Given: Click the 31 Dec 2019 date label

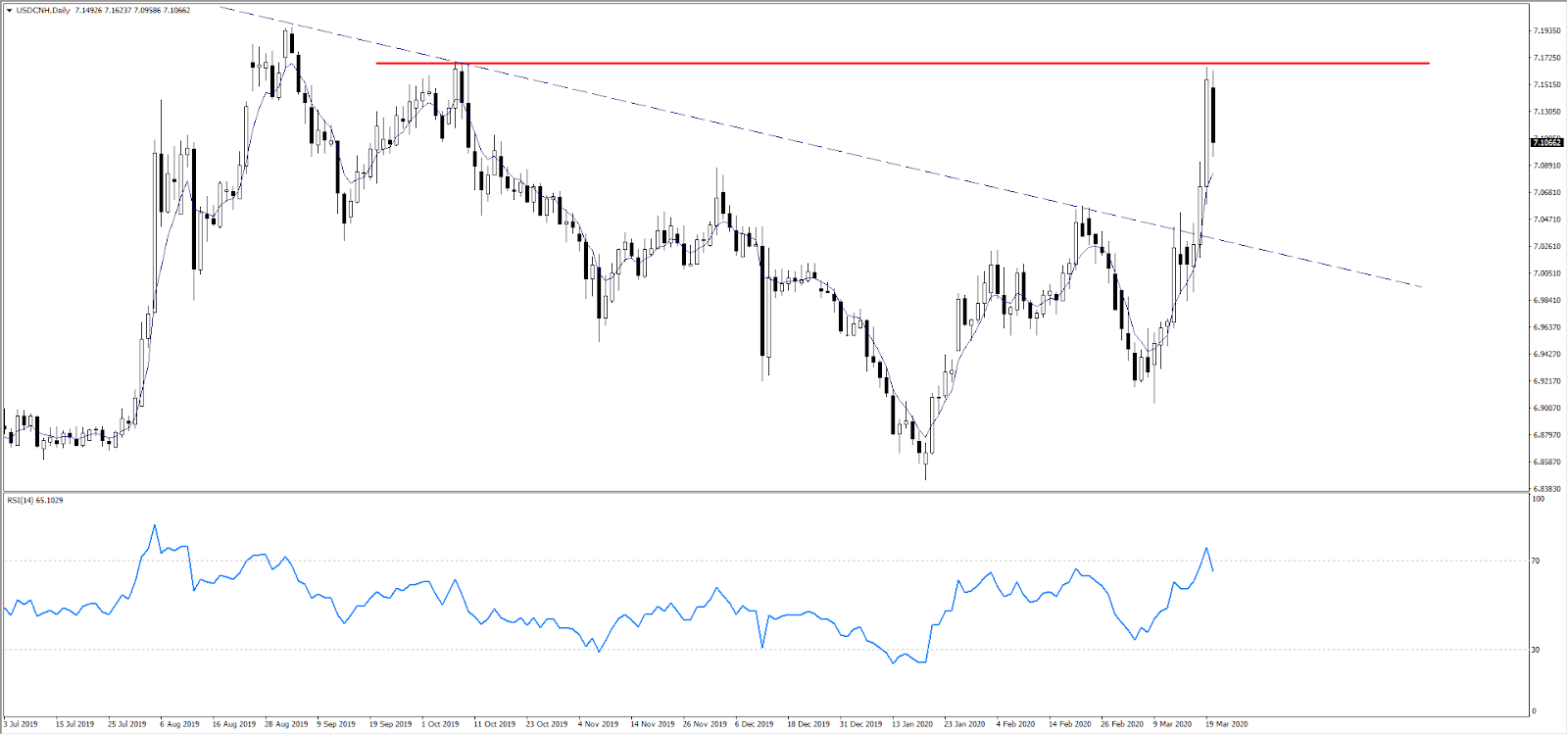Looking at the screenshot, I should click(861, 724).
